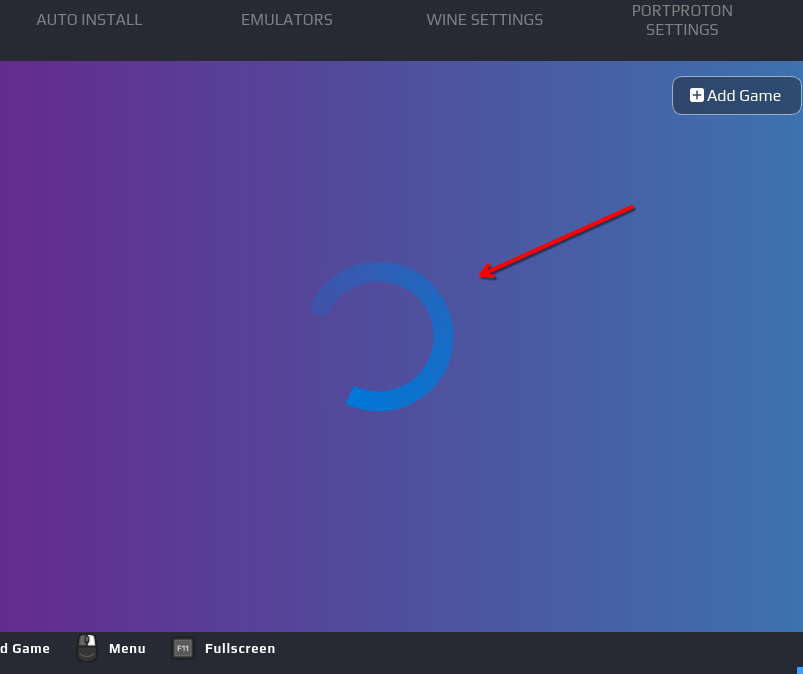Click the F11 key icon
Viewport: 803px width, 674px height.
click(183, 648)
